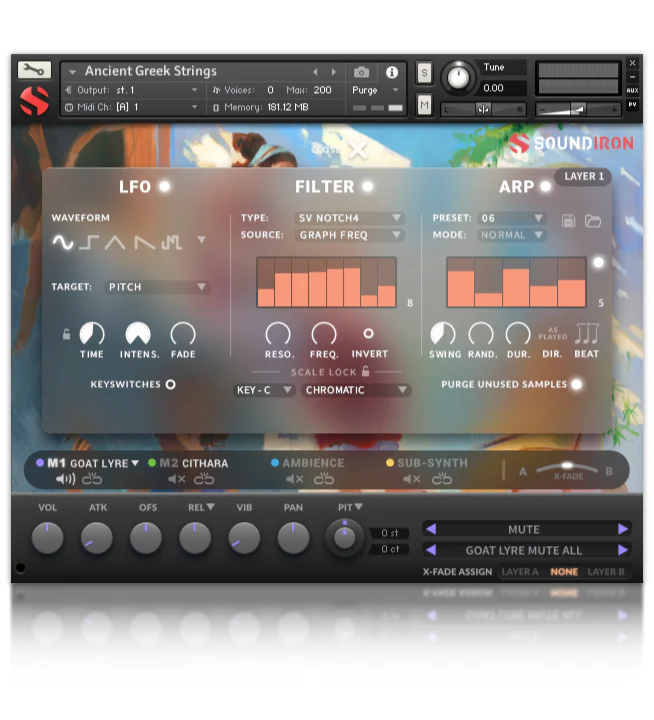Viewport: 654px width, 720px height.
Task: Expand the LFO Target Pitch dropdown
Action: tap(157, 287)
